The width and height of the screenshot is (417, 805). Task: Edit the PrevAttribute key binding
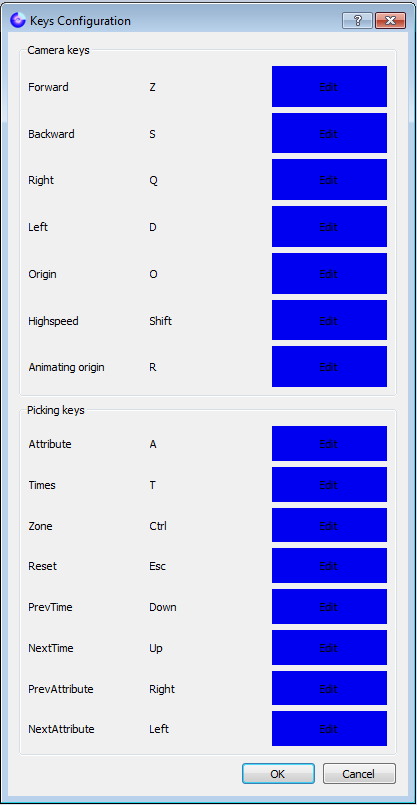pos(329,688)
